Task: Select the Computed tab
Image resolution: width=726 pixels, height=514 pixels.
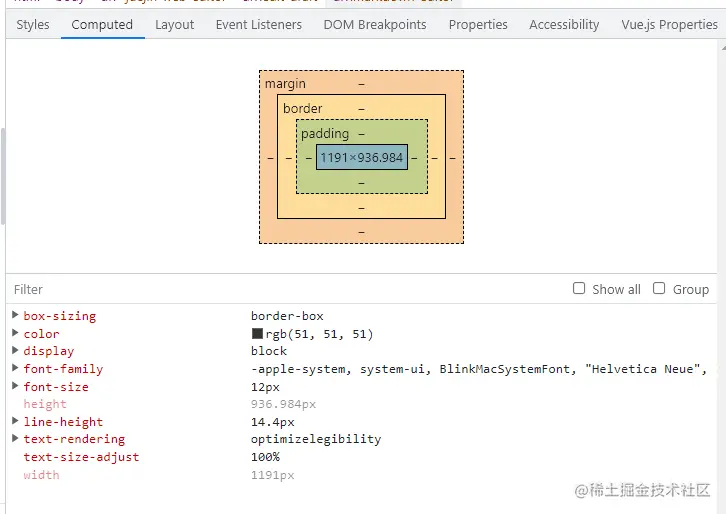Action: pyautogui.click(x=102, y=25)
